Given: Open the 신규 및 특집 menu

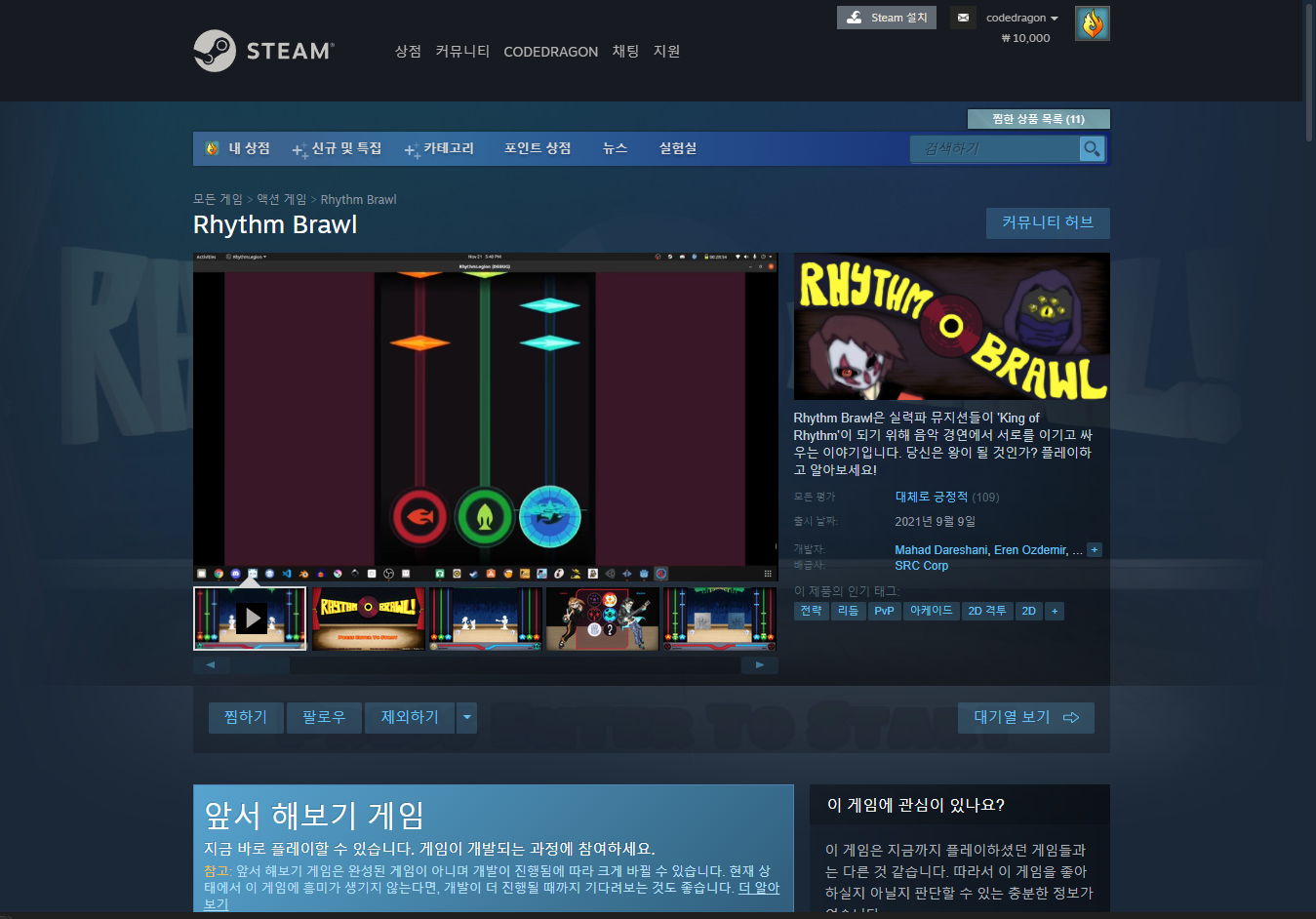Looking at the screenshot, I should pyautogui.click(x=338, y=148).
